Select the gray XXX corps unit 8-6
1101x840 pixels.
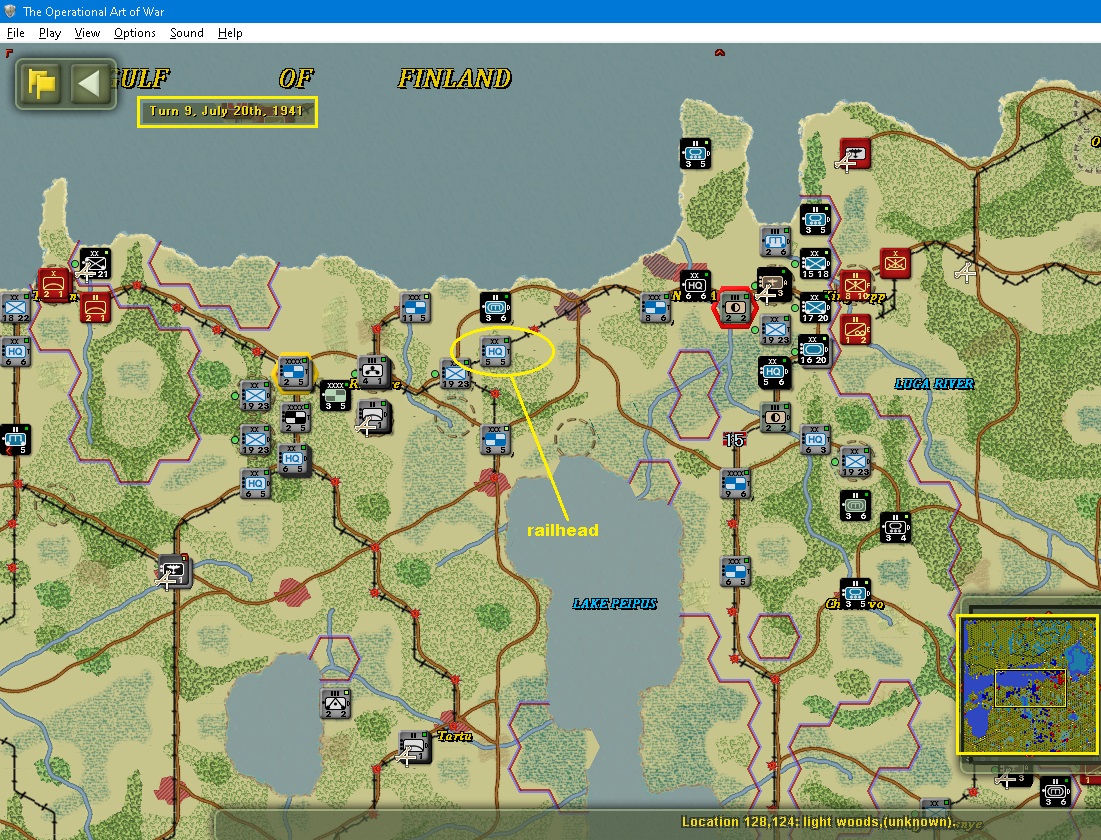click(x=655, y=308)
